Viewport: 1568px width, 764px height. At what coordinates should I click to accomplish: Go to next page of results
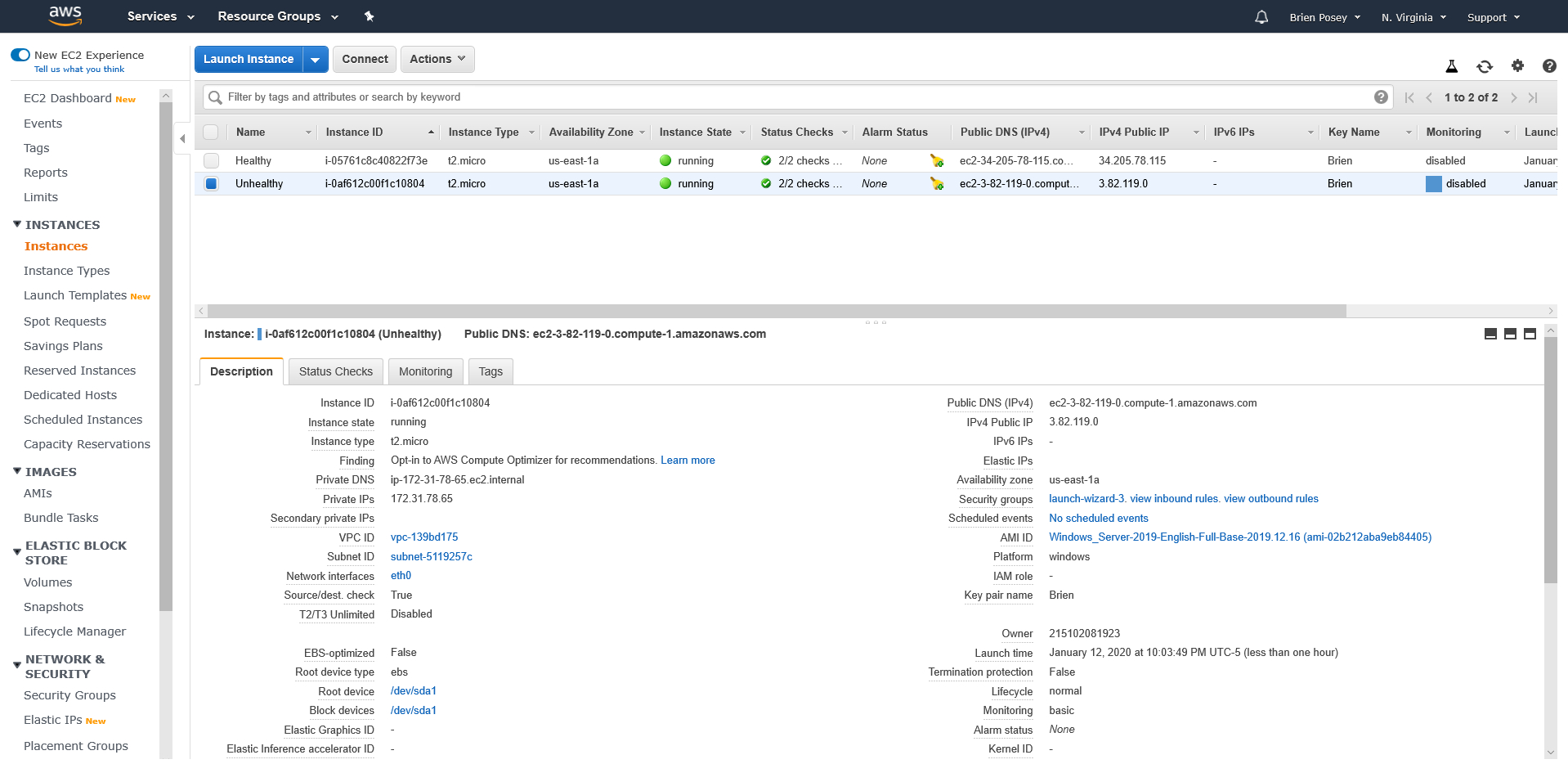[1514, 97]
